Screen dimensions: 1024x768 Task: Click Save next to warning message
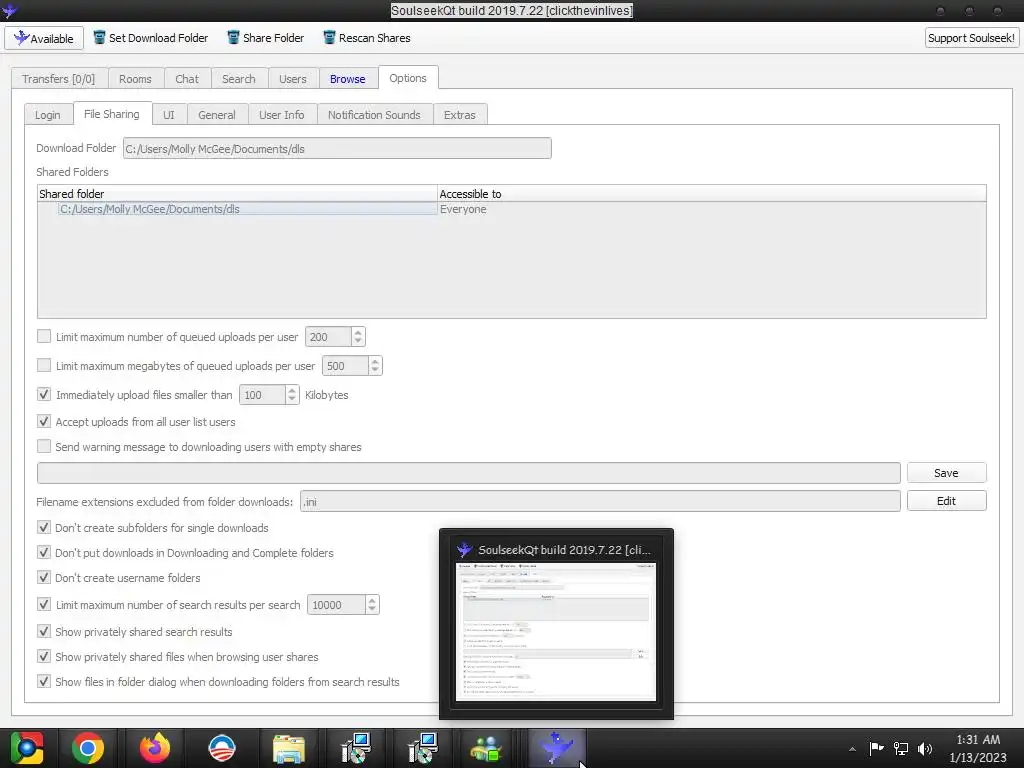click(946, 473)
